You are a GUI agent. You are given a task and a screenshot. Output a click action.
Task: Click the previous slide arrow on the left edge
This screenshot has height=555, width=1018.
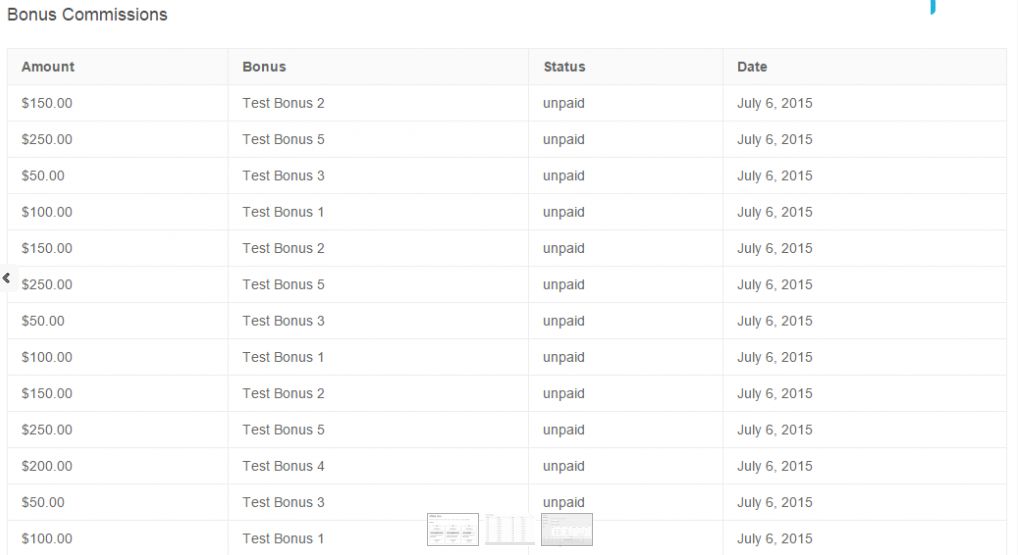click(6, 279)
